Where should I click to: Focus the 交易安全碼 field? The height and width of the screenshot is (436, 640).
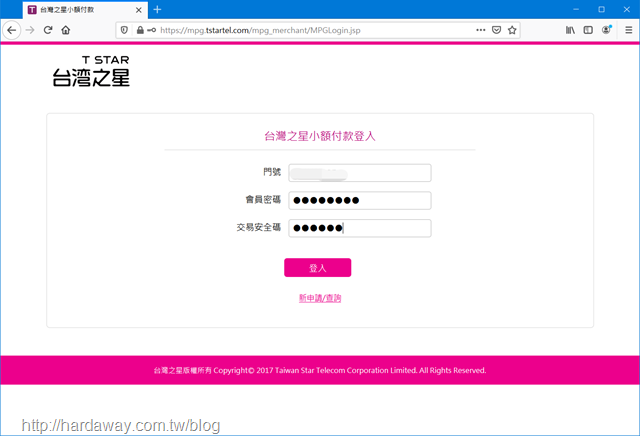360,228
